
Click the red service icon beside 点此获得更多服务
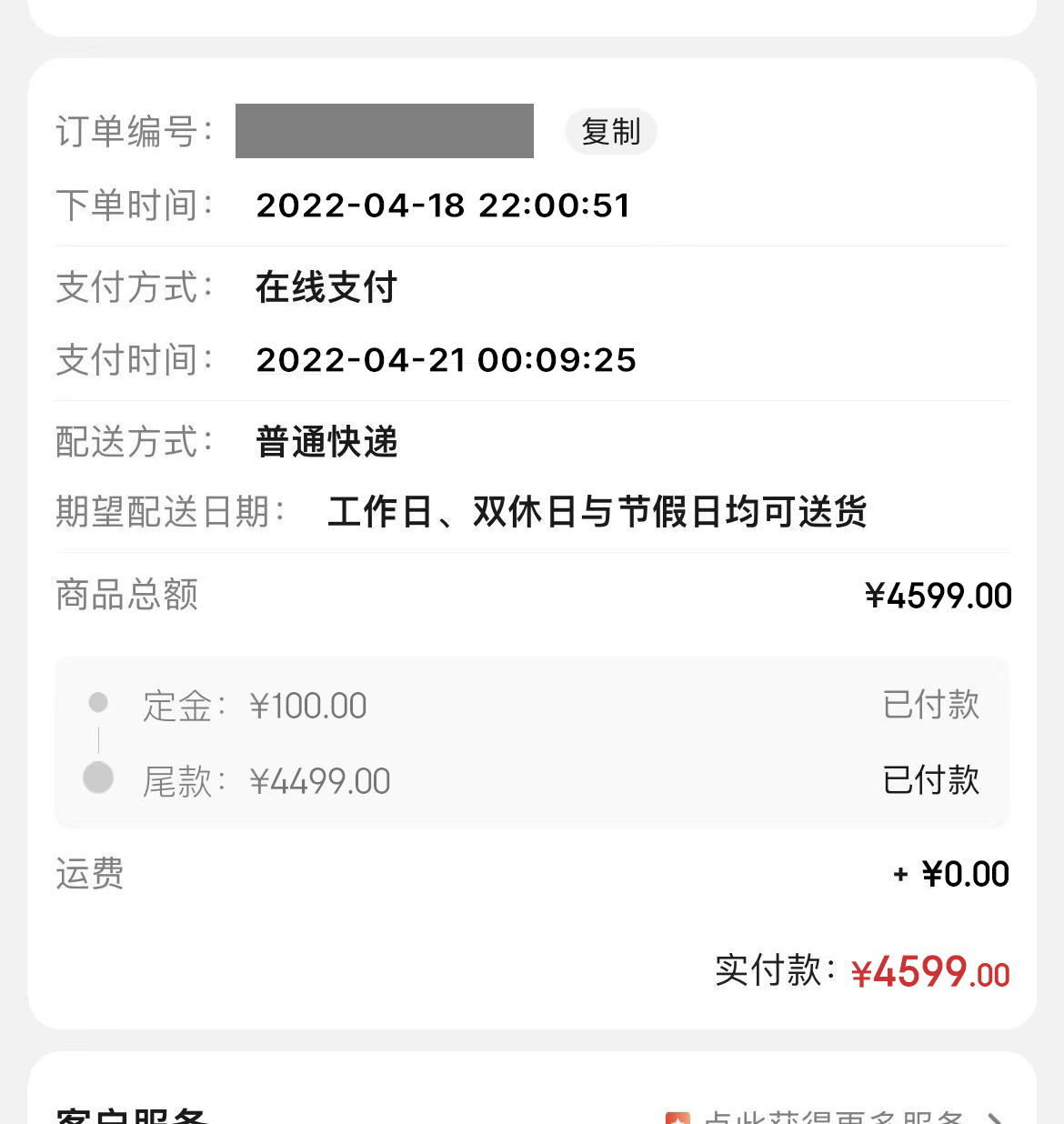[678, 1118]
